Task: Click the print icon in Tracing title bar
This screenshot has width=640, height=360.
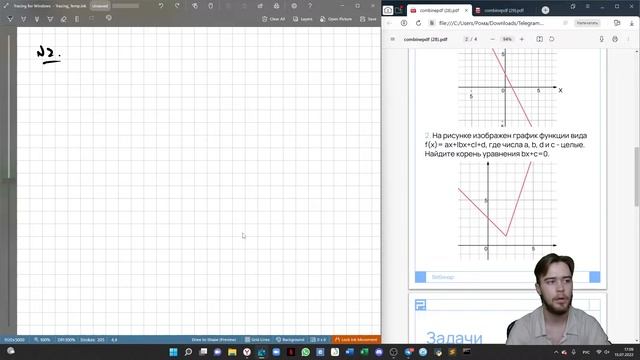Action: (x=277, y=6)
